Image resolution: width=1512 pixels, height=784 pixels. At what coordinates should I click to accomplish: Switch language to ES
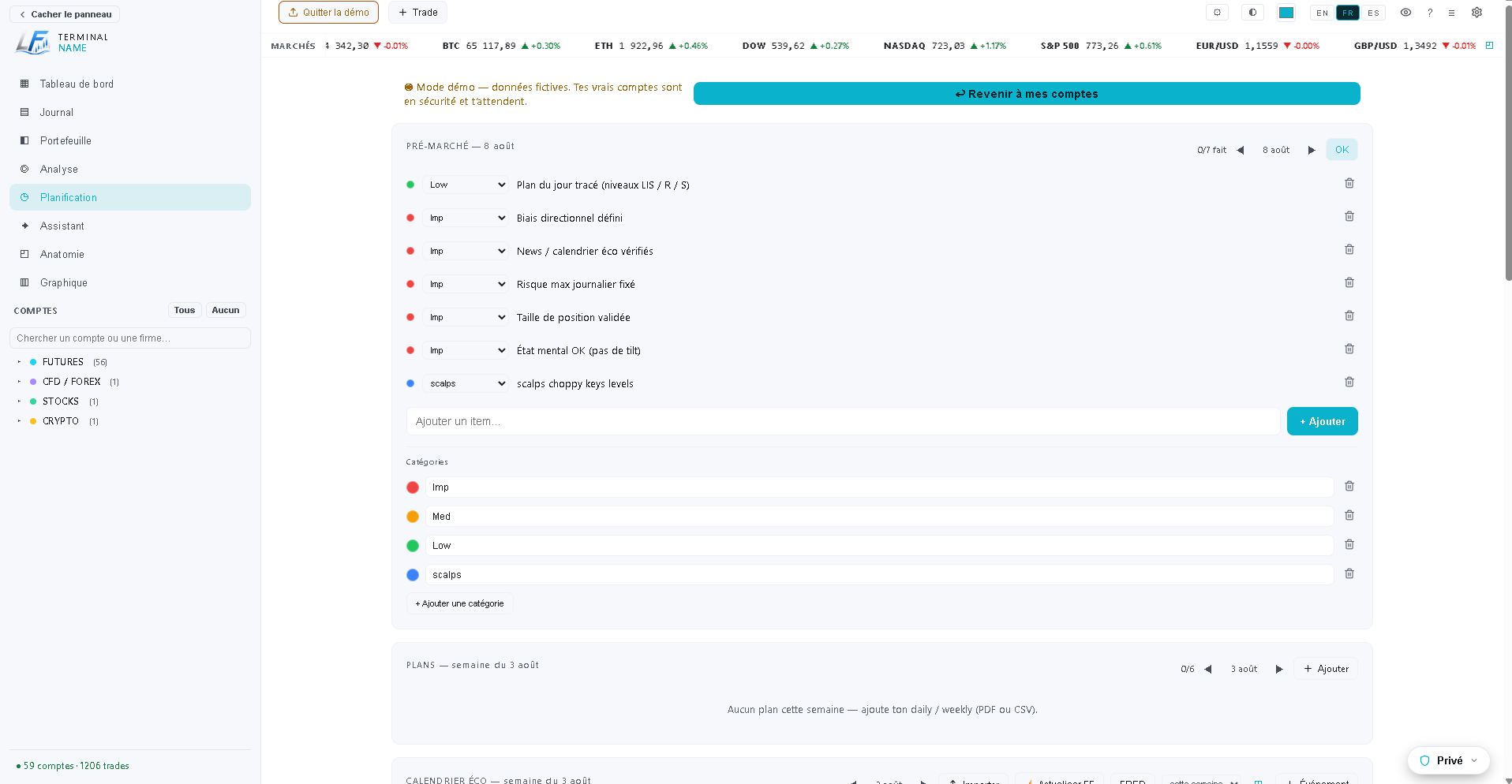1373,13
